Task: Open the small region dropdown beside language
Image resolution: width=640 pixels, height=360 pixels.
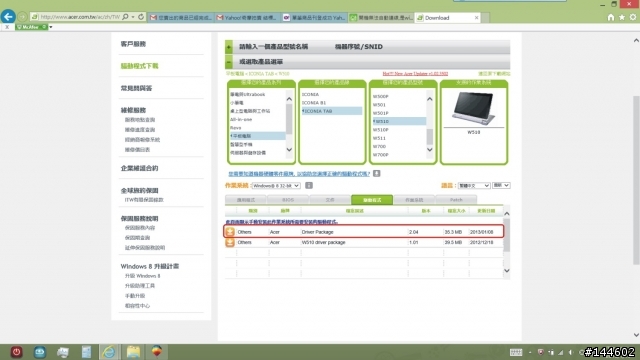Action: tap(501, 185)
